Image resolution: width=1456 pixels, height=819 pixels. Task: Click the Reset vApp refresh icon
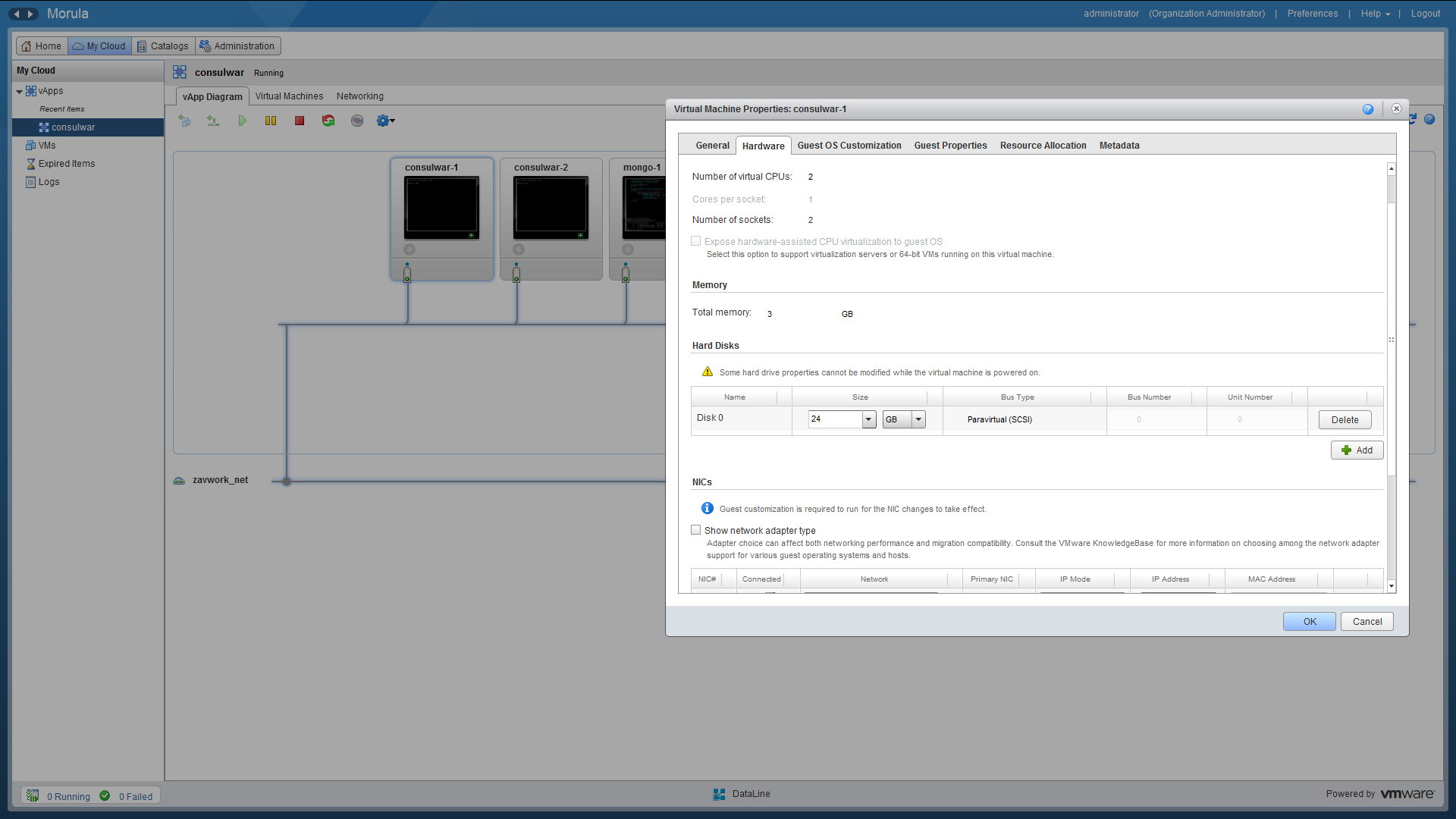coord(328,121)
